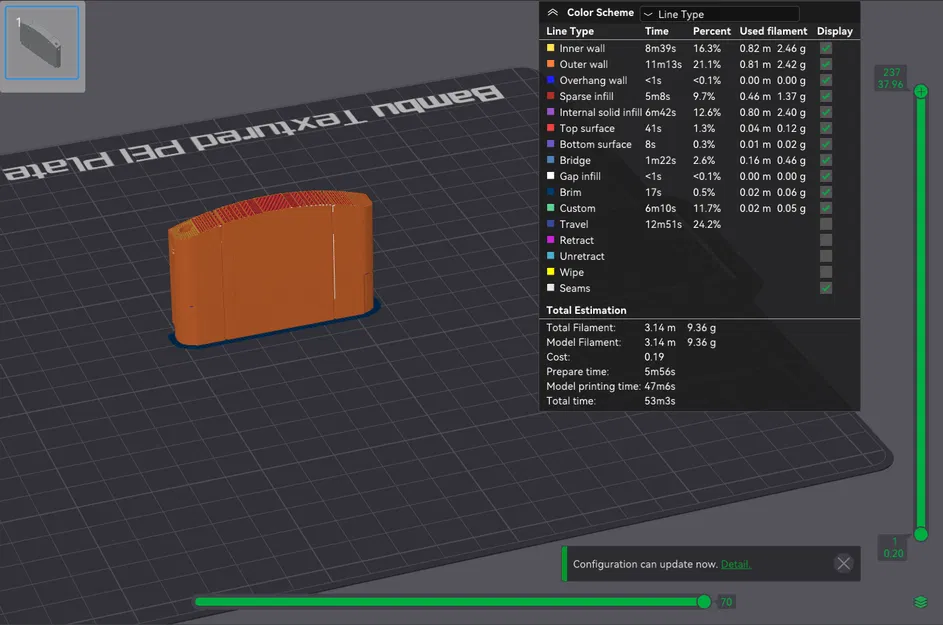Toggle Top surface display checkbox
Image resolution: width=943 pixels, height=625 pixels.
point(826,128)
